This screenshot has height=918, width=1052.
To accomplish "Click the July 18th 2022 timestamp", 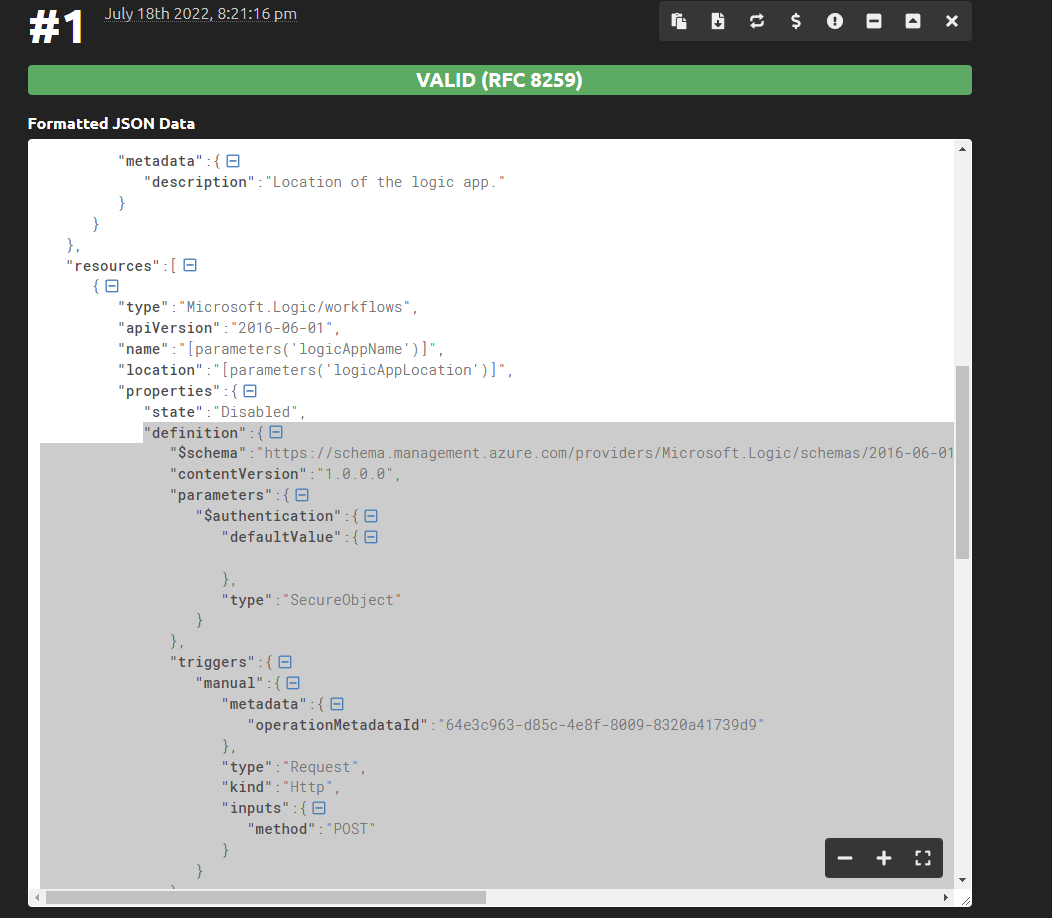I will [200, 14].
